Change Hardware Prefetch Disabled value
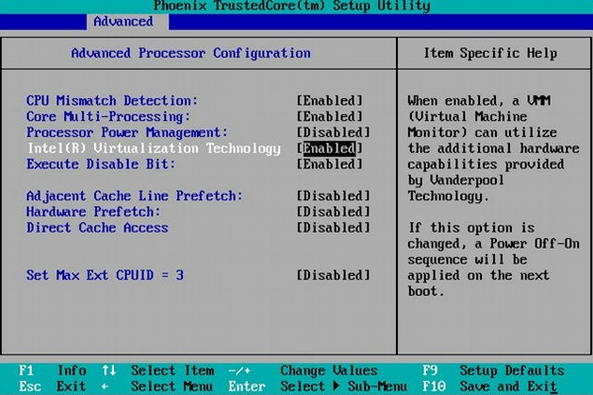The width and height of the screenshot is (593, 395). click(333, 212)
